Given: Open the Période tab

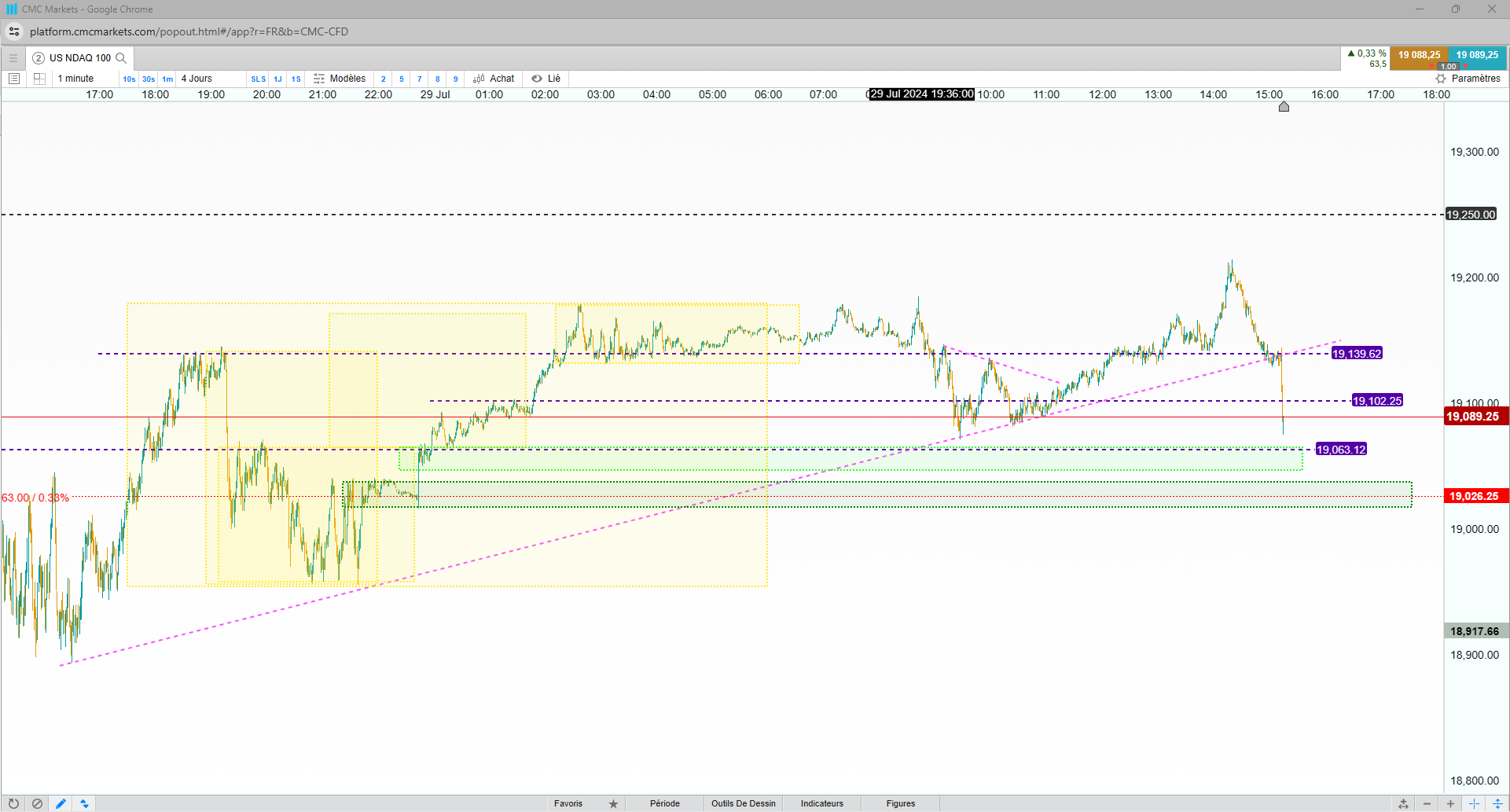Looking at the screenshot, I should (665, 803).
